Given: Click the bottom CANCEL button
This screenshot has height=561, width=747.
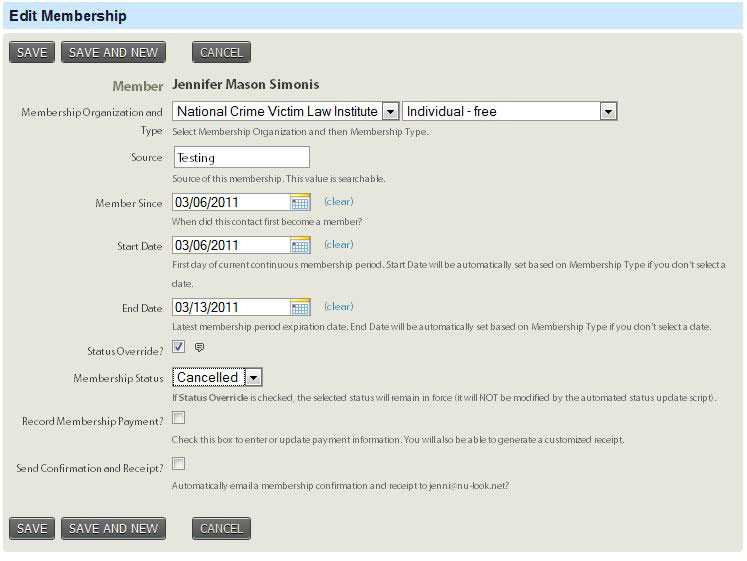Looking at the screenshot, I should [x=222, y=528].
